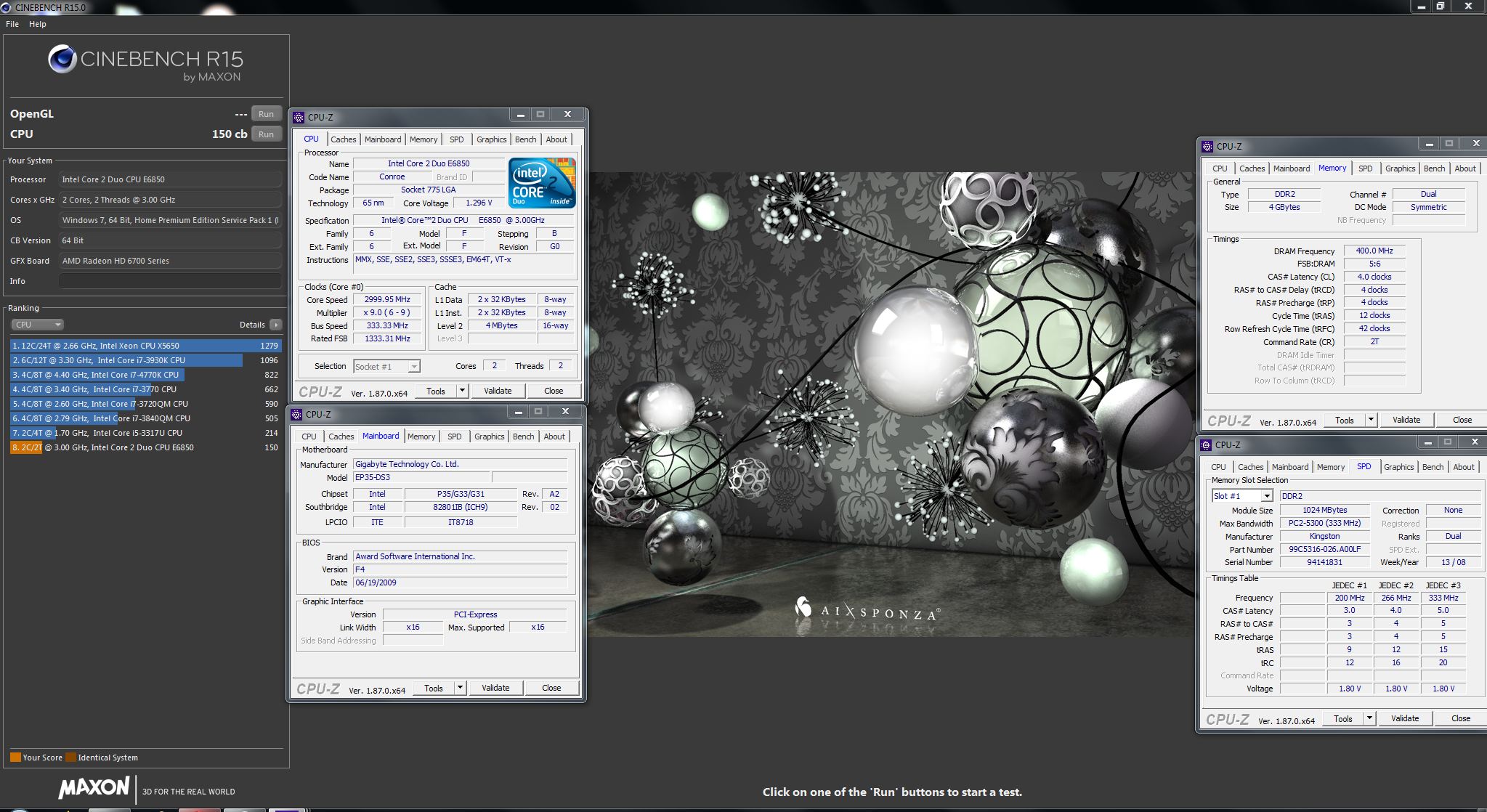Click Tools button in the Memory window

[x=1345, y=420]
